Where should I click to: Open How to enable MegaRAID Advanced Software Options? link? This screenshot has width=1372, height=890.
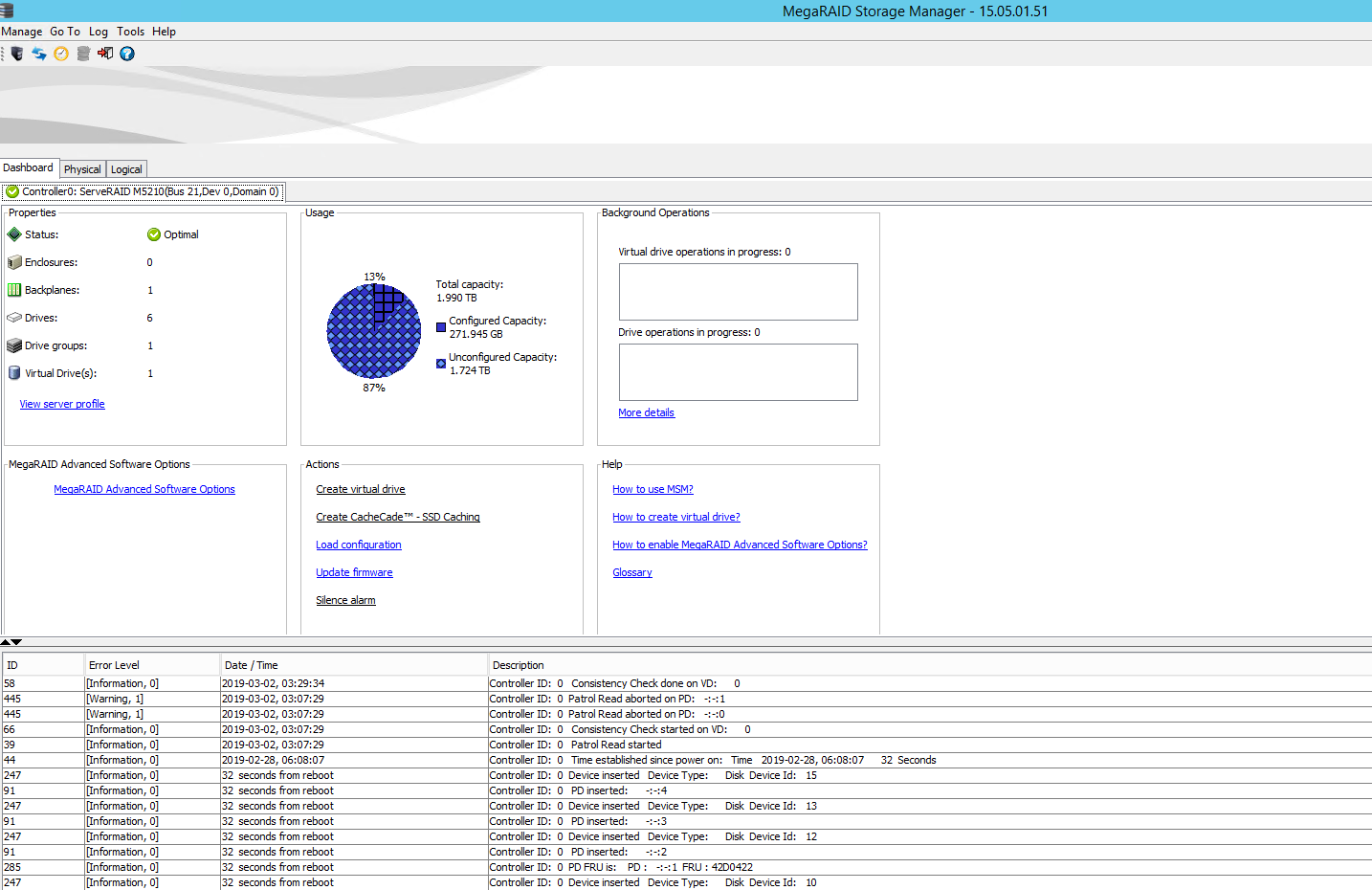point(740,545)
